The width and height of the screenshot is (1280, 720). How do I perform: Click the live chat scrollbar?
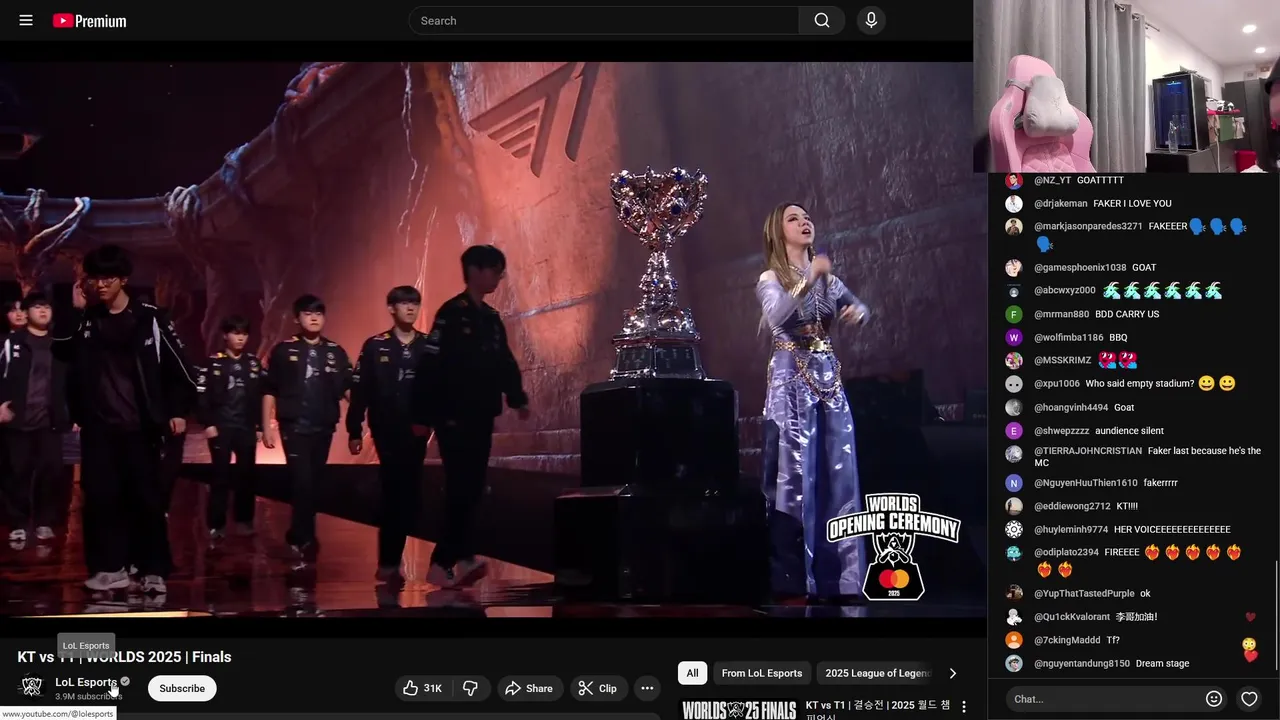(1276, 615)
